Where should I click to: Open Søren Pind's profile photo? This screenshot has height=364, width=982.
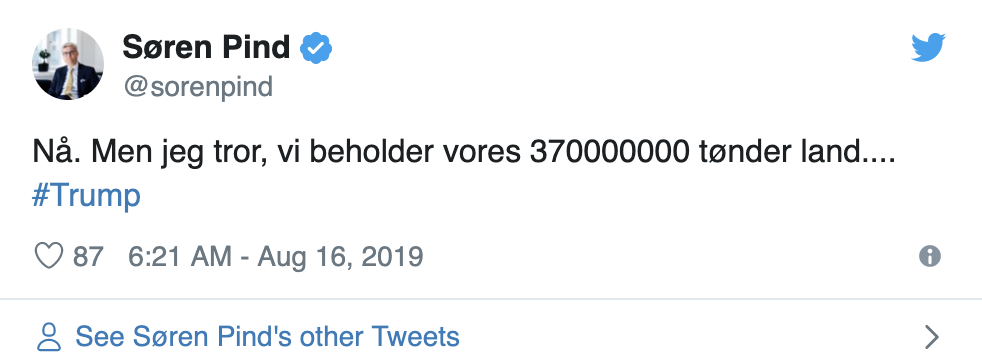(68, 64)
